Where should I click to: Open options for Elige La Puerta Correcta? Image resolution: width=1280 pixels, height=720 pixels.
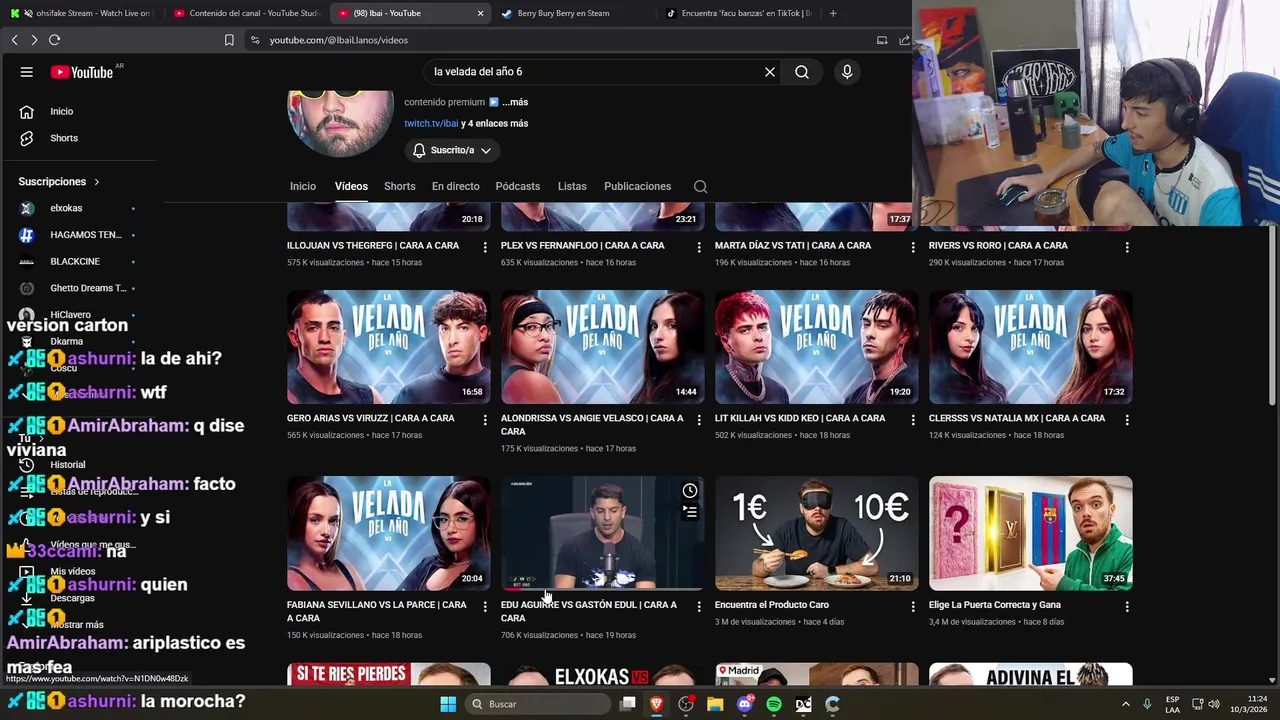coord(1127,607)
